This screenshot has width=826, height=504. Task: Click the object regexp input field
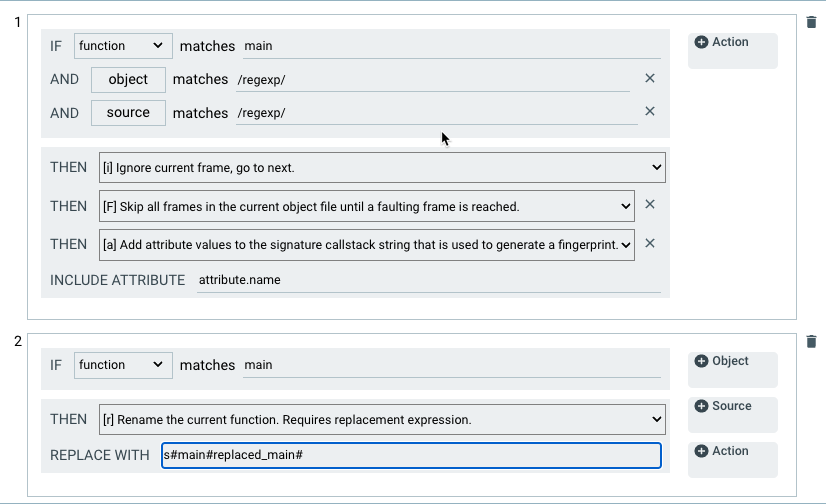(432, 79)
